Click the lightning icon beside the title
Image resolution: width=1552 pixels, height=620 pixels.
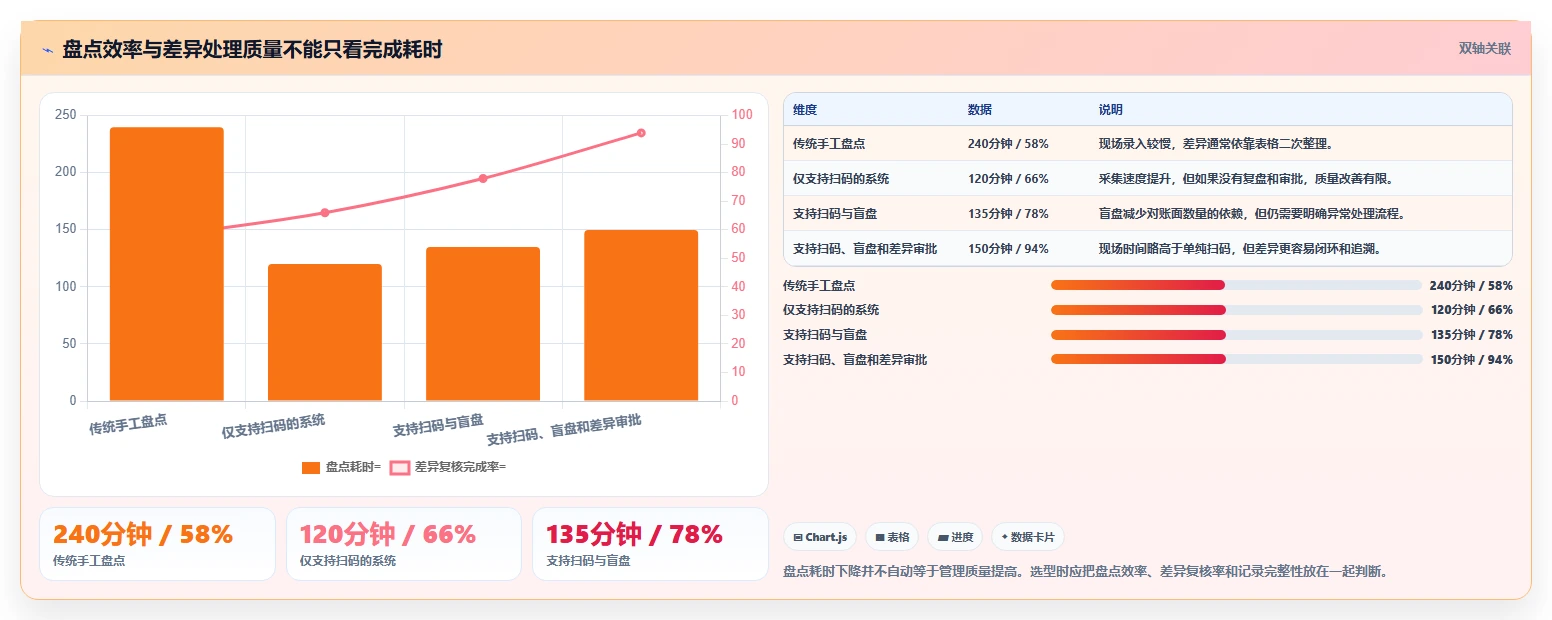pos(47,50)
